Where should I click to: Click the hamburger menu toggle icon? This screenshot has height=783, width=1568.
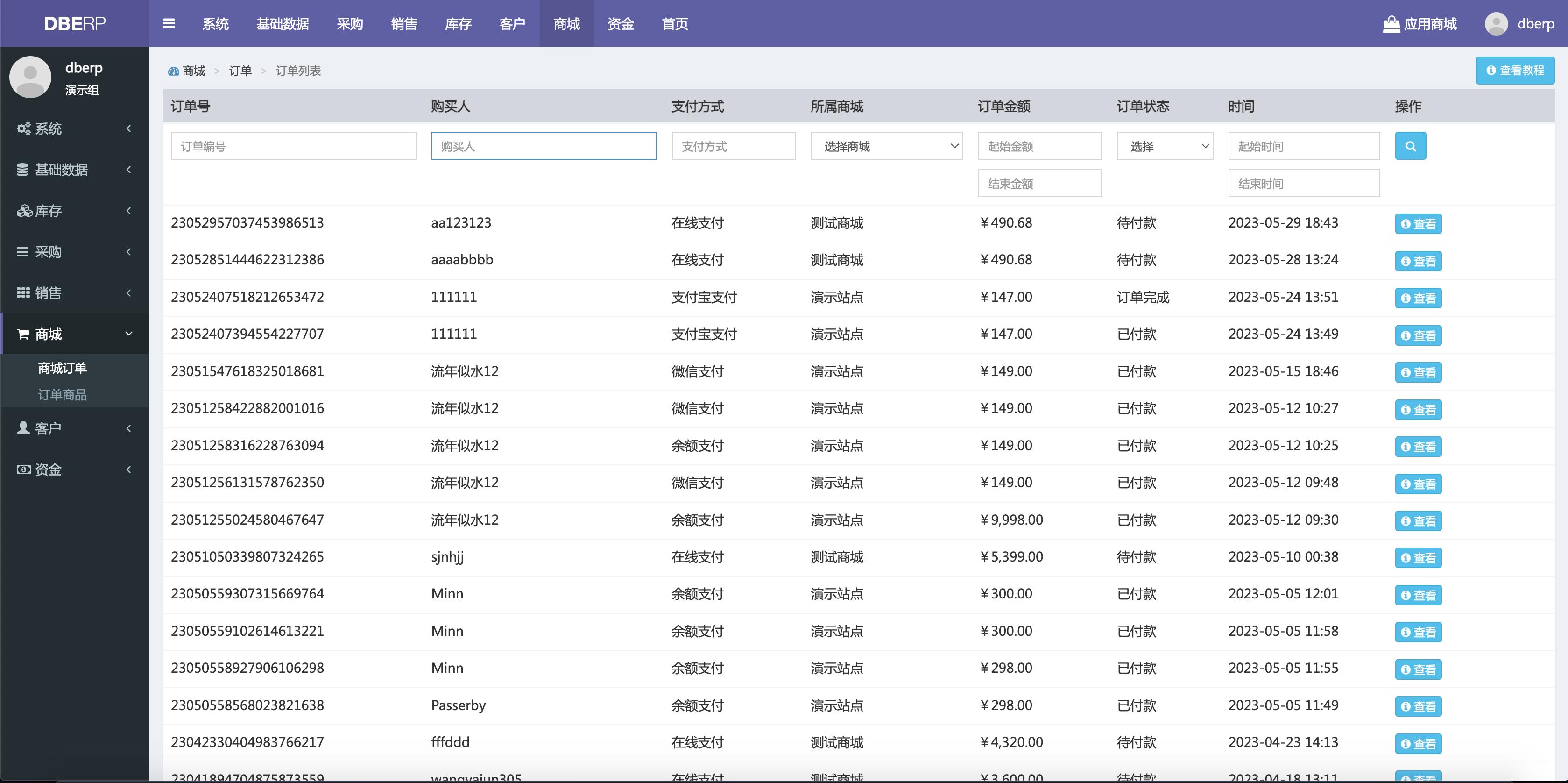point(169,24)
